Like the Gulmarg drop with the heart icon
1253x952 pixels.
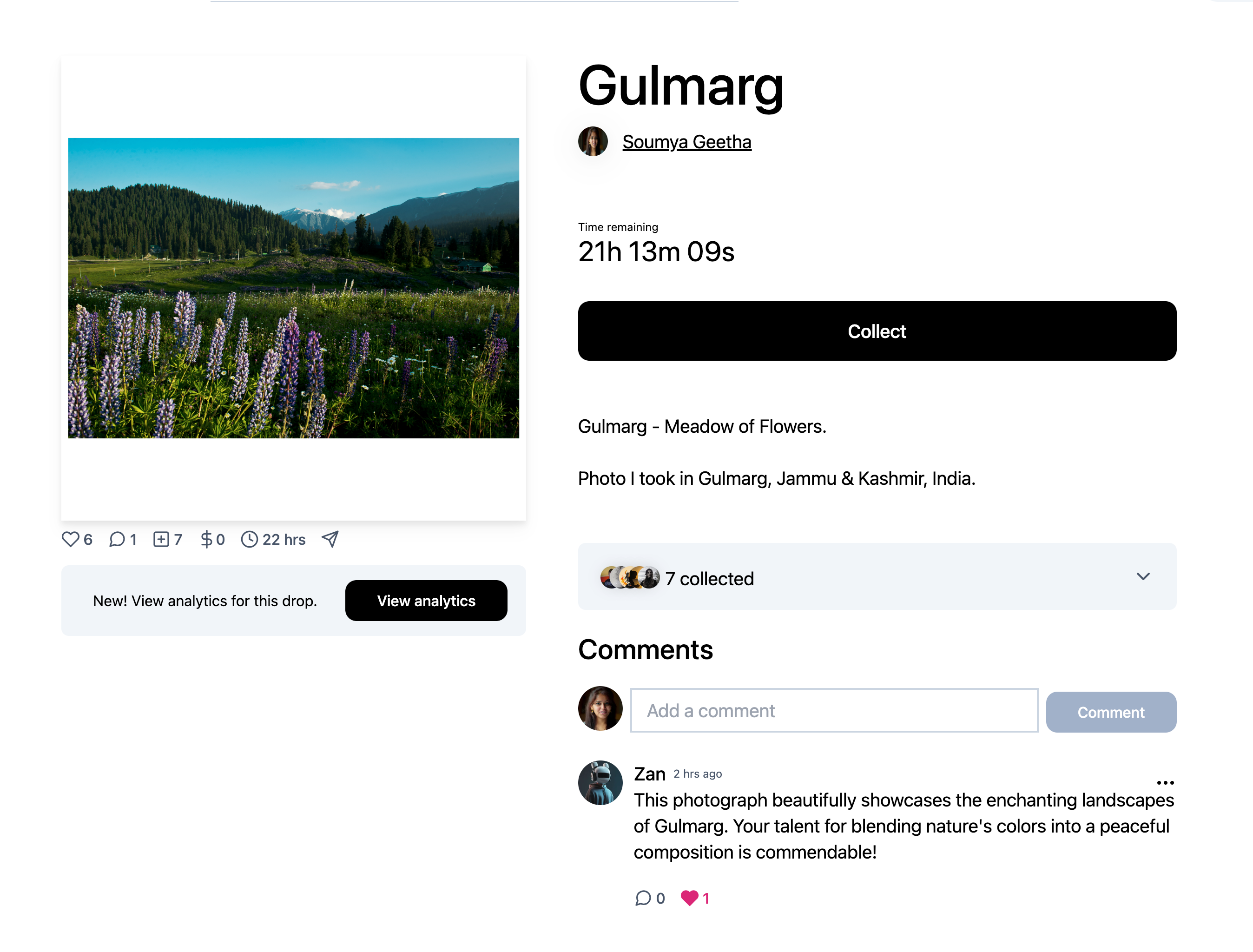(70, 539)
